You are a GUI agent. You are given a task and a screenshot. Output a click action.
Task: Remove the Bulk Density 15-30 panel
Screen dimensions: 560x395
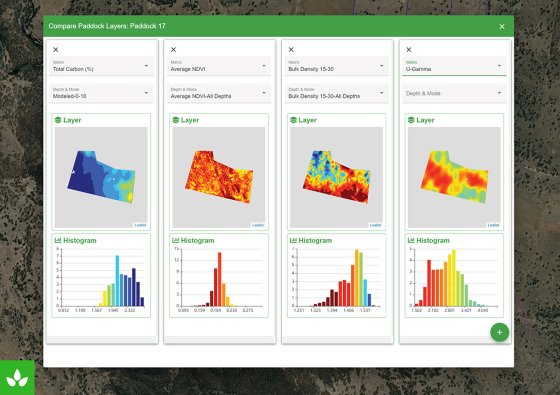click(291, 50)
